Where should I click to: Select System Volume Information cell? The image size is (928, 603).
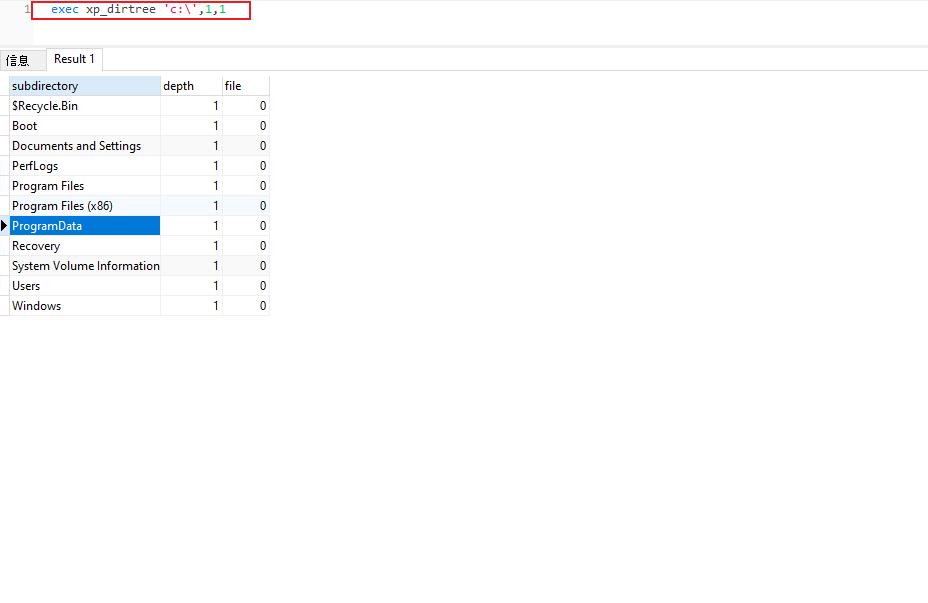[85, 266]
